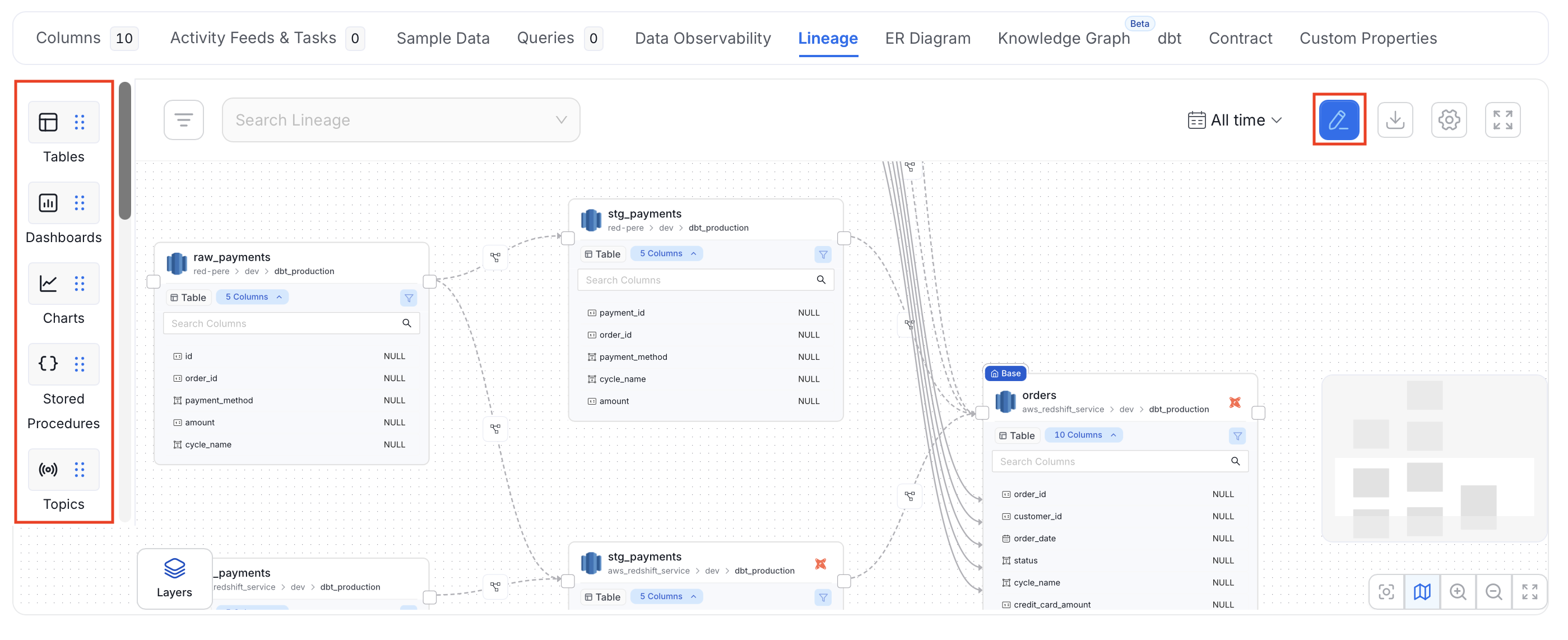Open the All time date range dropdown
This screenshot has width=1568, height=640.
coord(1235,120)
